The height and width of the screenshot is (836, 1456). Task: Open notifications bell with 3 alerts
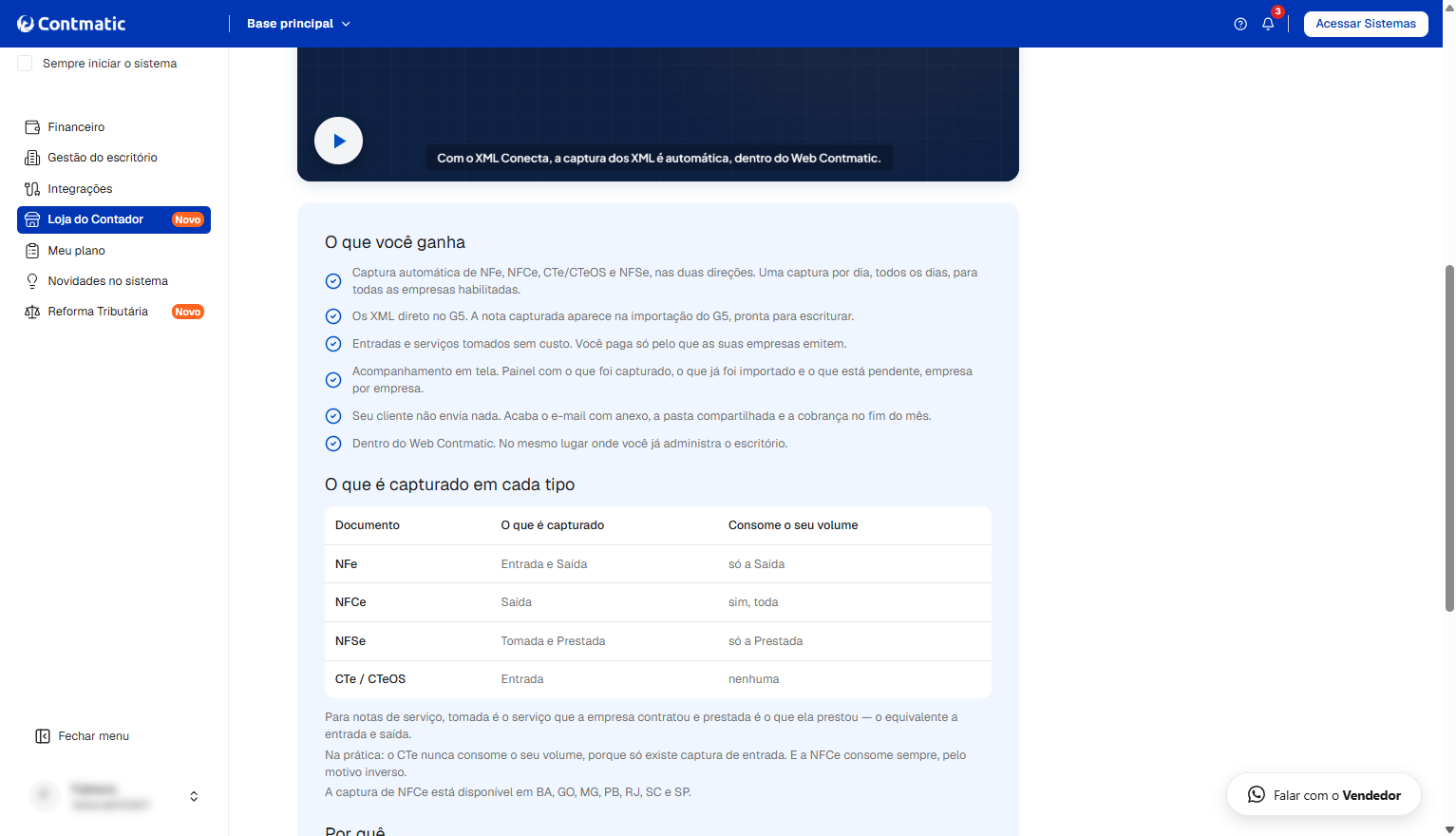[1268, 24]
